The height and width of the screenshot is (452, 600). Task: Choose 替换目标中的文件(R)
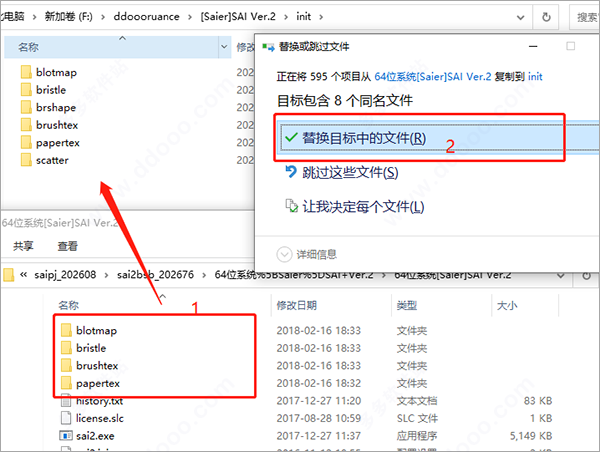(440, 137)
